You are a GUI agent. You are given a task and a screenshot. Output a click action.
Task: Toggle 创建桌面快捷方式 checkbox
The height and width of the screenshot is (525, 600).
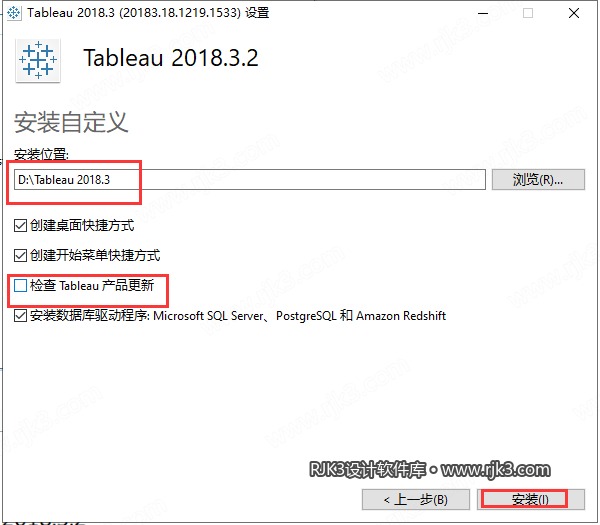pos(20,225)
